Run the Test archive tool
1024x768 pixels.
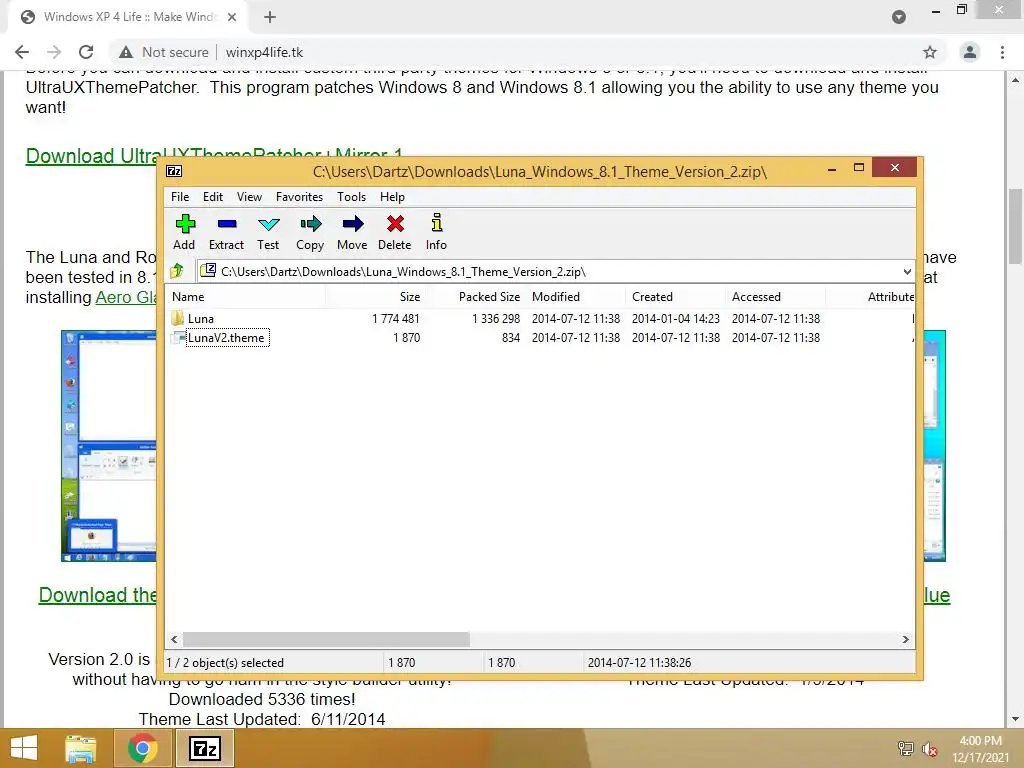click(268, 225)
